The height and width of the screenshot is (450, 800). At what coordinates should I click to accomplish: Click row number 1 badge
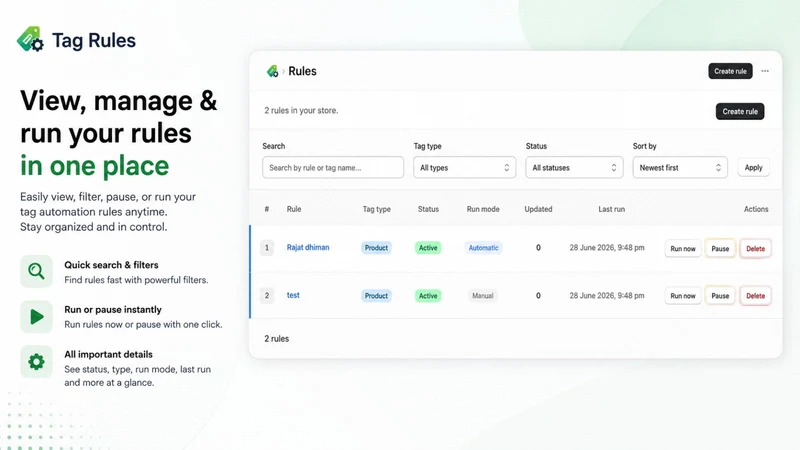[x=267, y=248]
